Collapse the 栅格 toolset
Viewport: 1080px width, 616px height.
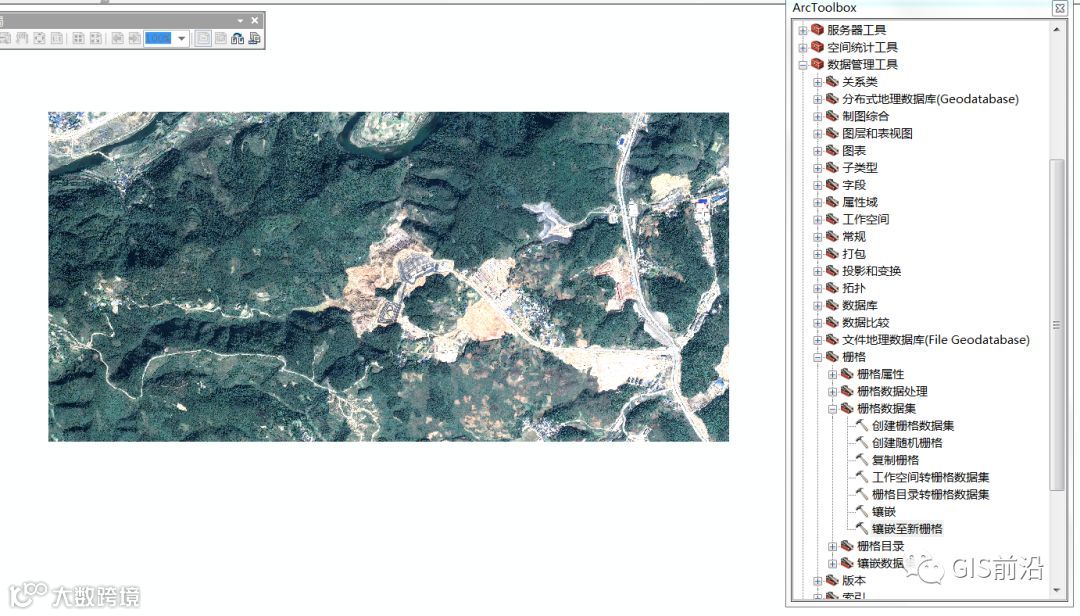pyautogui.click(x=818, y=358)
